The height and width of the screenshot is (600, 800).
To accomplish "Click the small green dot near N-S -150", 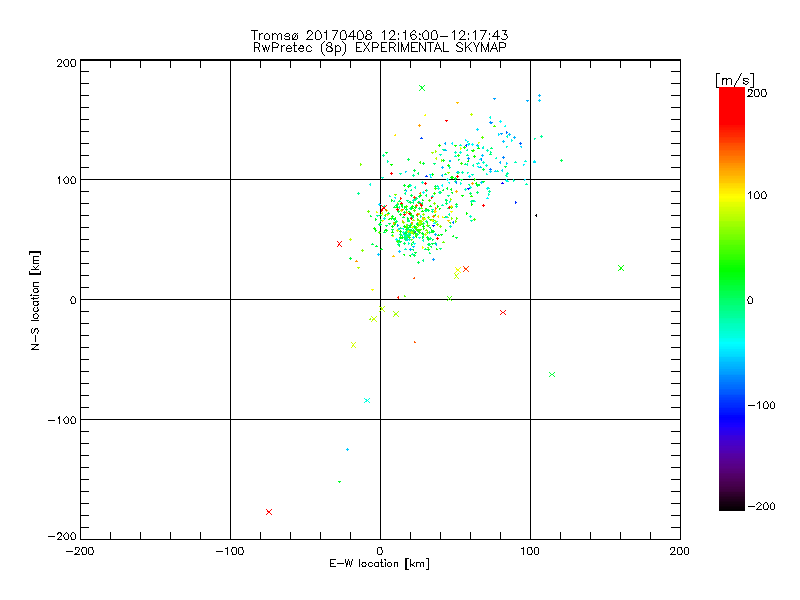I will 339,482.
